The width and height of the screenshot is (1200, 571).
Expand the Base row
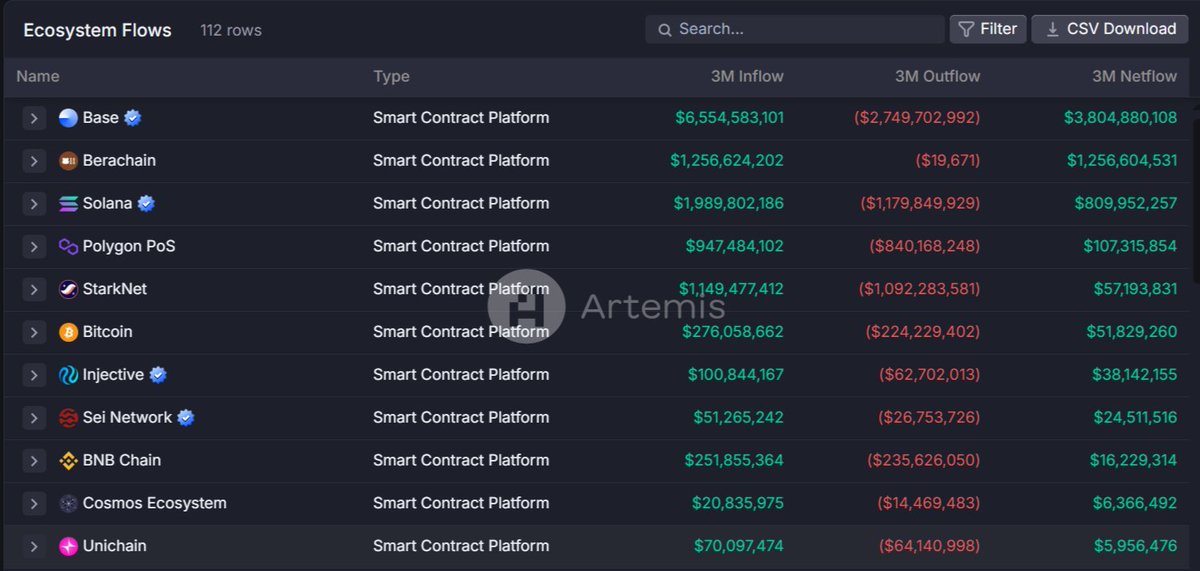pyautogui.click(x=34, y=118)
